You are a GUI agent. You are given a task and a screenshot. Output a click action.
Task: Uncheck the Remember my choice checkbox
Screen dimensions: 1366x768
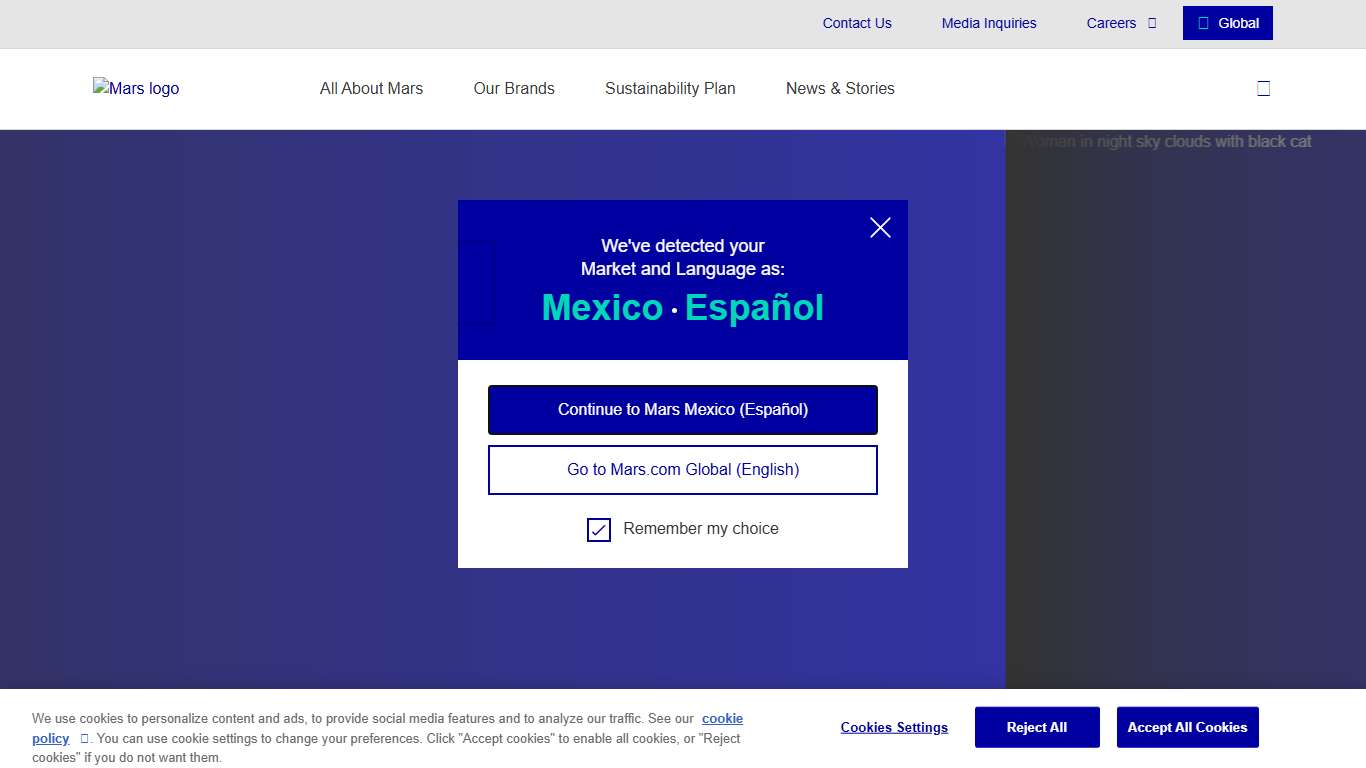tap(599, 529)
